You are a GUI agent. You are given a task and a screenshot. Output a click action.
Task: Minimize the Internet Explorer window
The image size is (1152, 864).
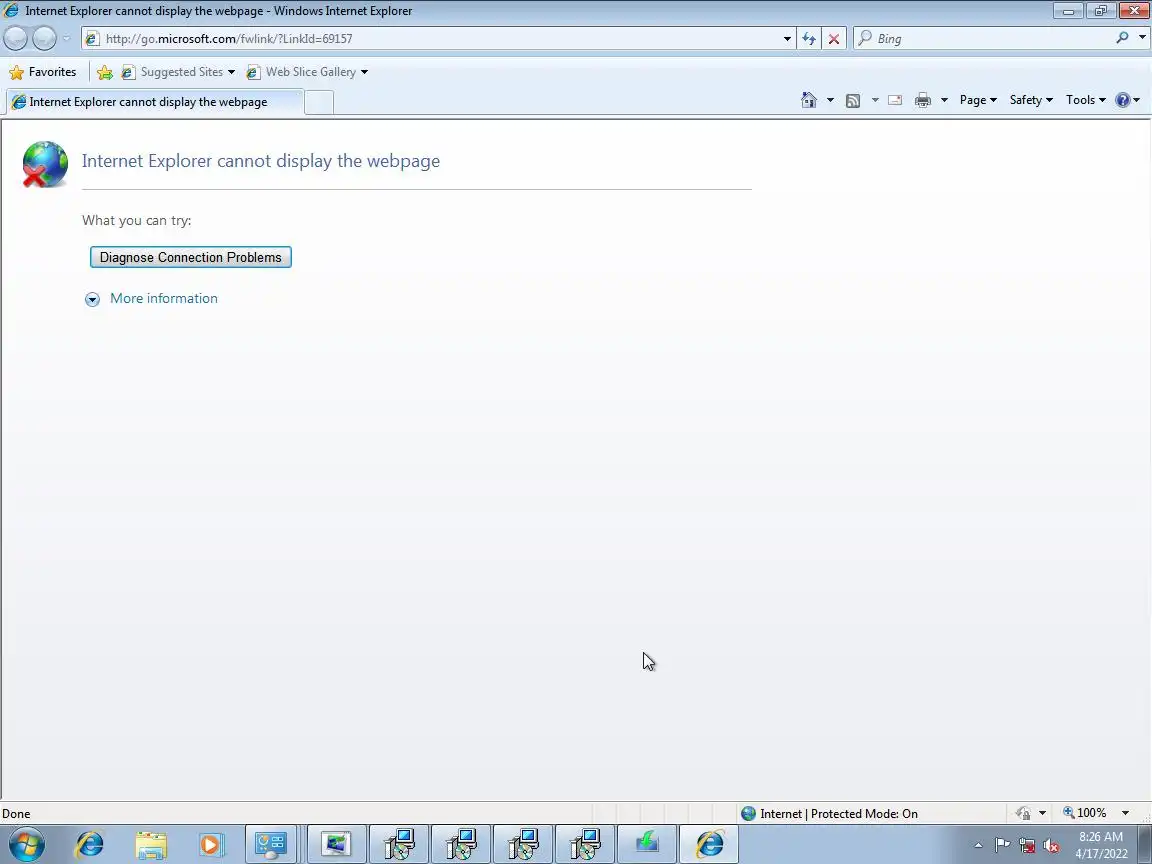(1068, 10)
